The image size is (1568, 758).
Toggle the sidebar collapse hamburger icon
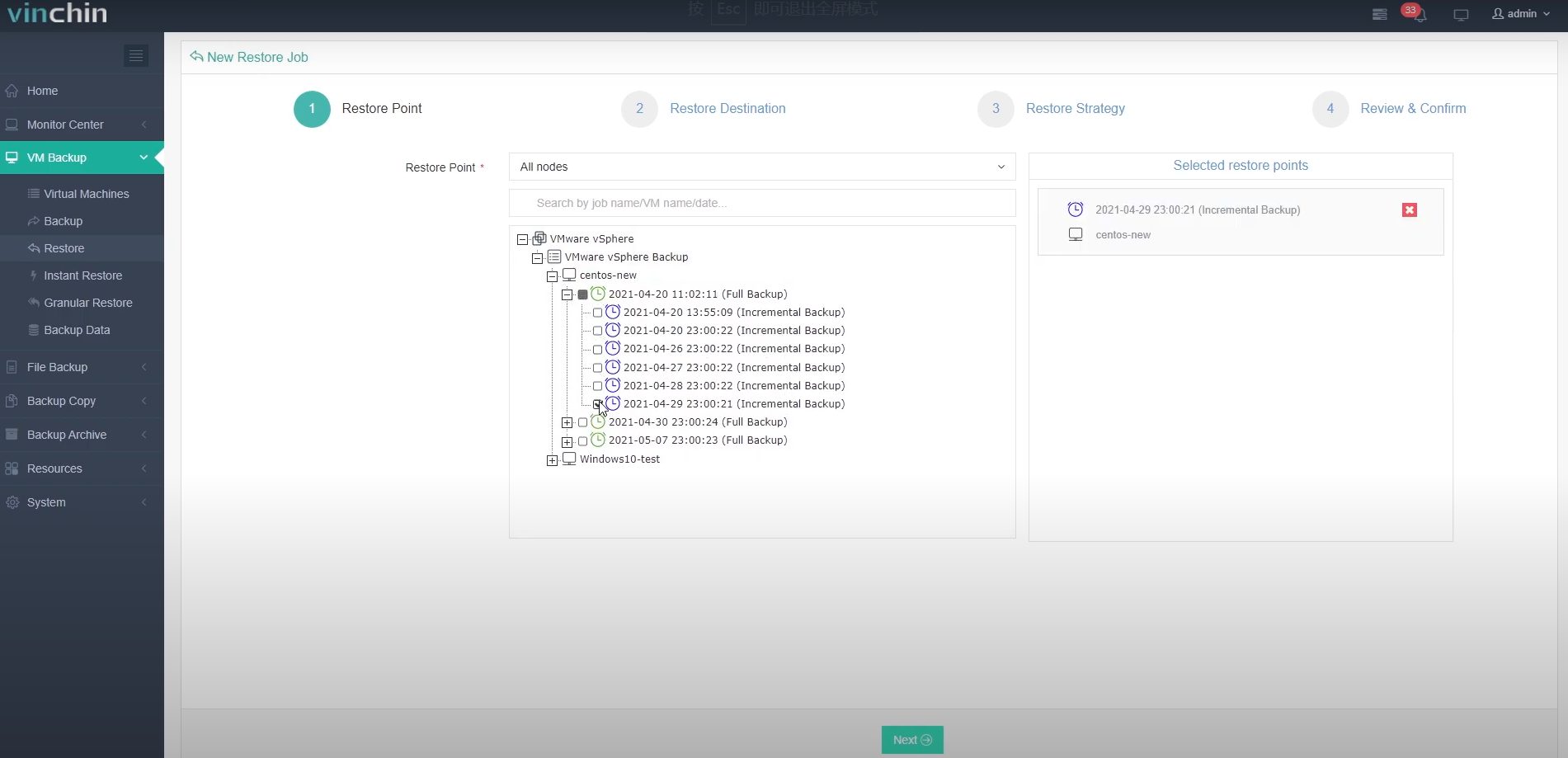pyautogui.click(x=136, y=55)
